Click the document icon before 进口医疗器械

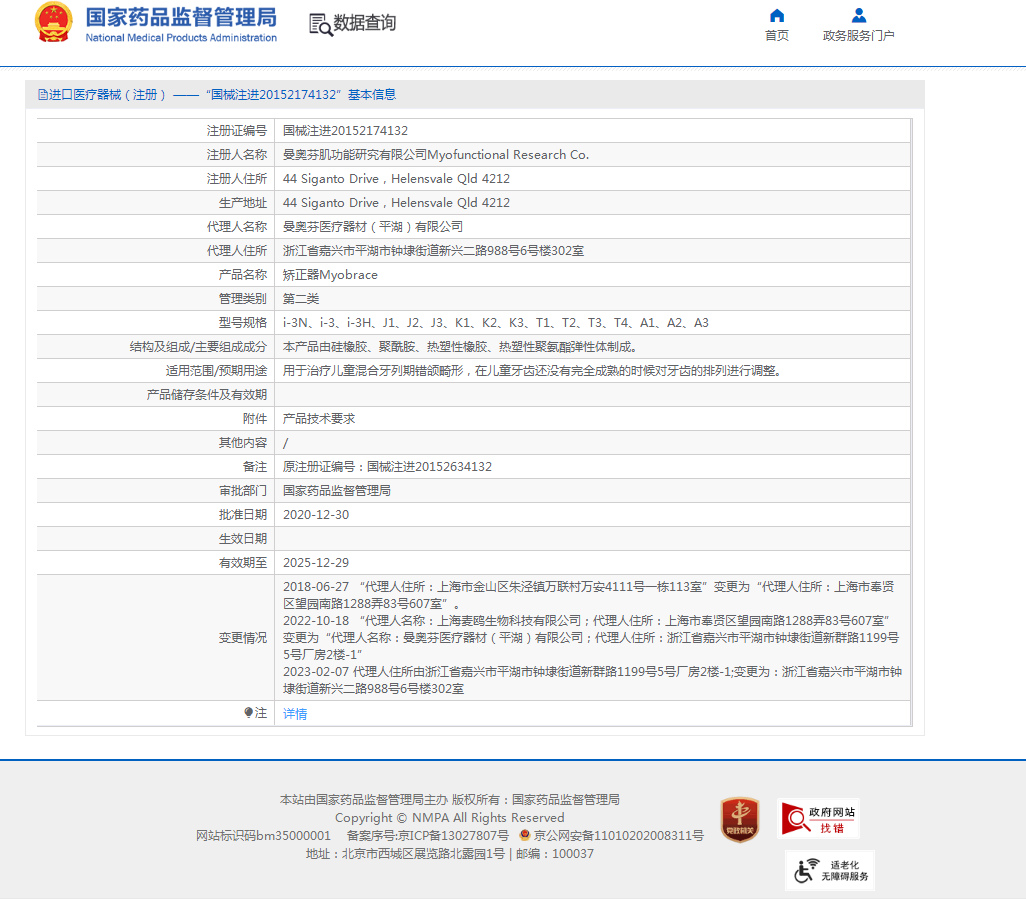43,95
